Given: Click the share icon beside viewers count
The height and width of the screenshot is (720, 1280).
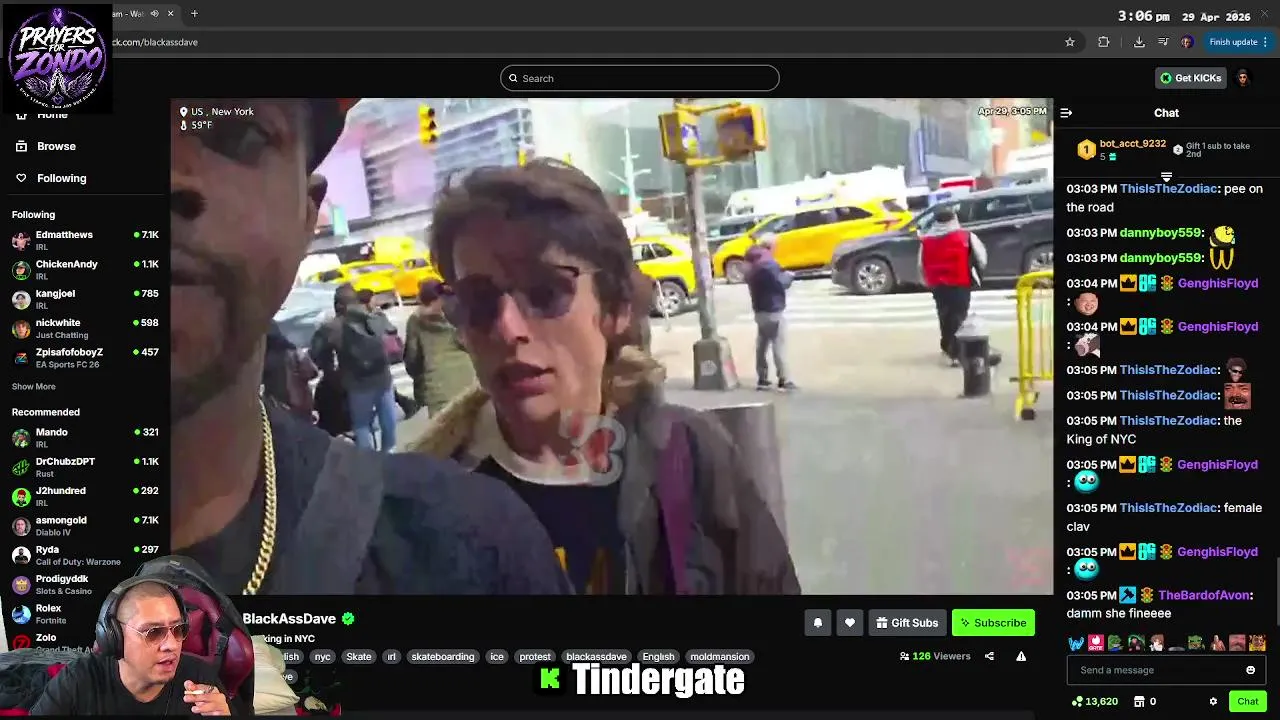Looking at the screenshot, I should coord(989,656).
